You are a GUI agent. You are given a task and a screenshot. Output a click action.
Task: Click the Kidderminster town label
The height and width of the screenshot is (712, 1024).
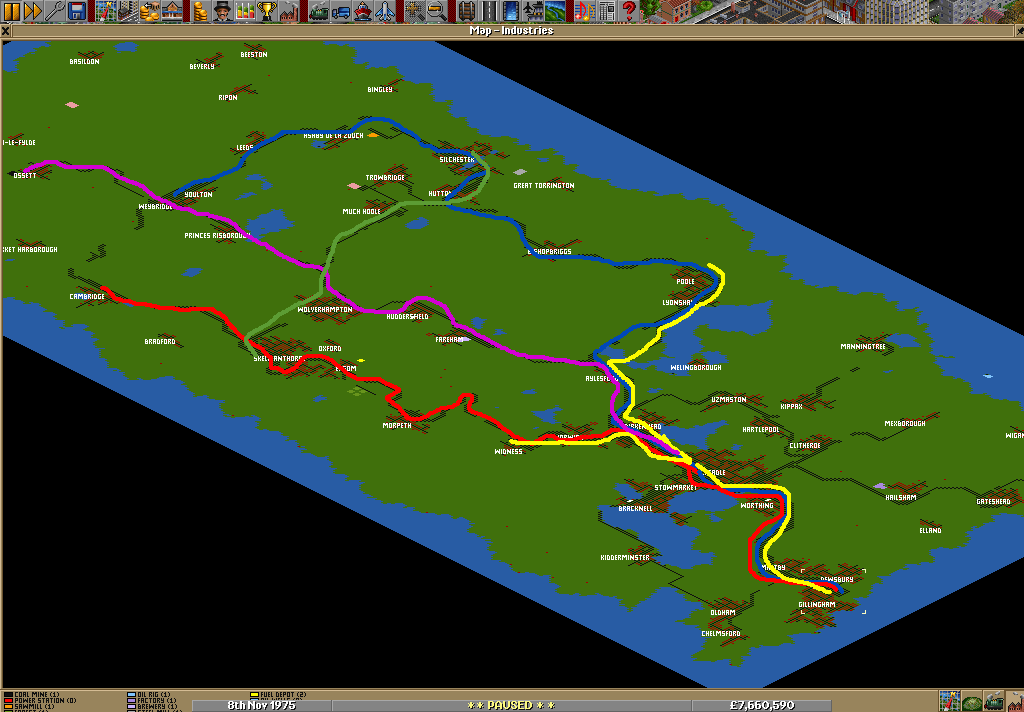(x=625, y=558)
